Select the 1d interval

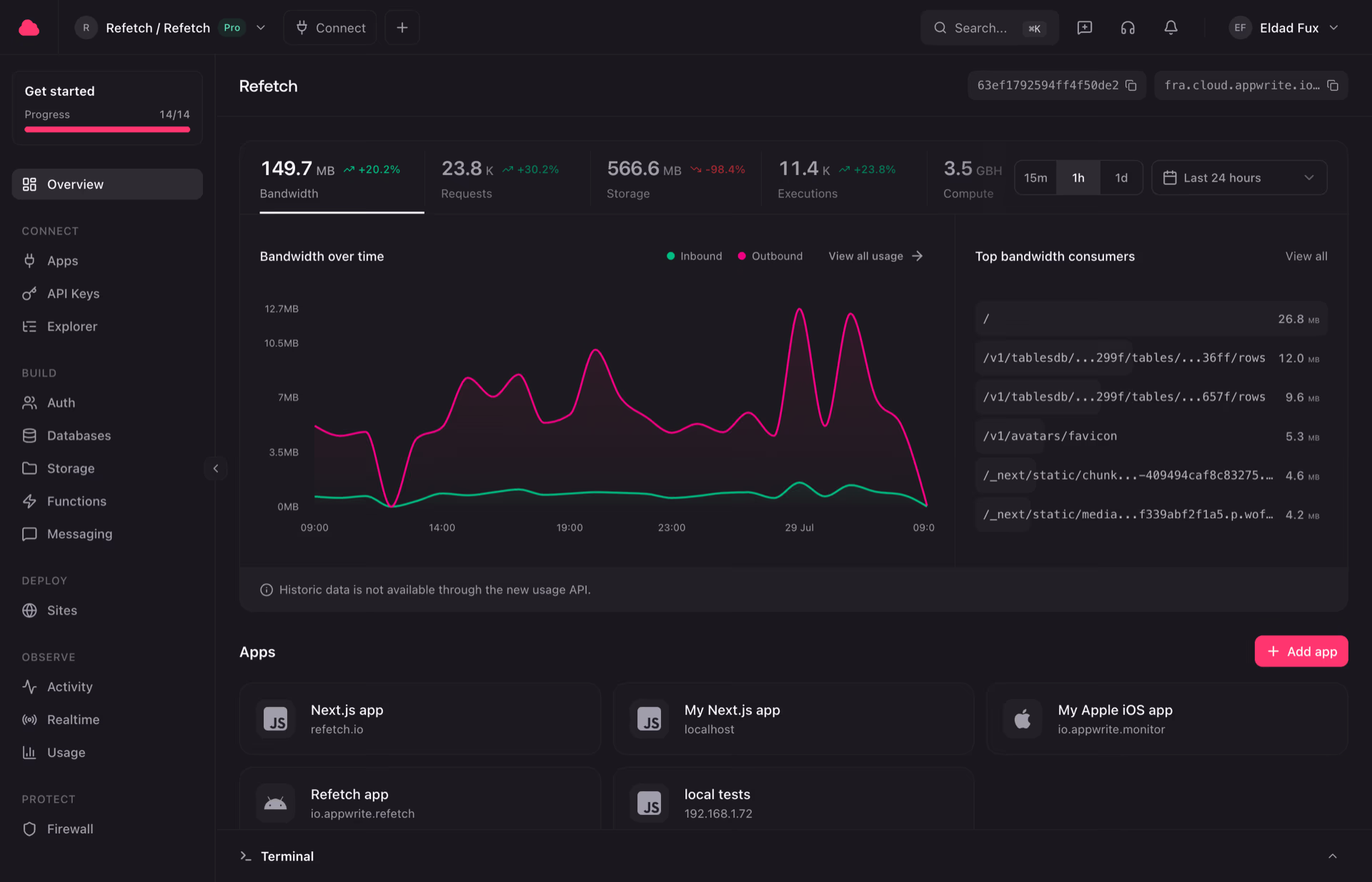click(1121, 178)
